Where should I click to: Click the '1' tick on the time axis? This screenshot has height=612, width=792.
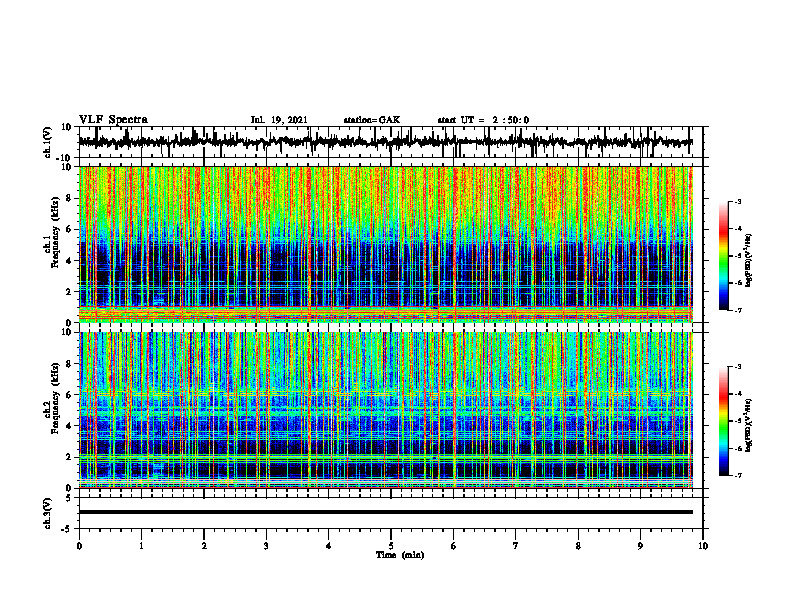141,546
